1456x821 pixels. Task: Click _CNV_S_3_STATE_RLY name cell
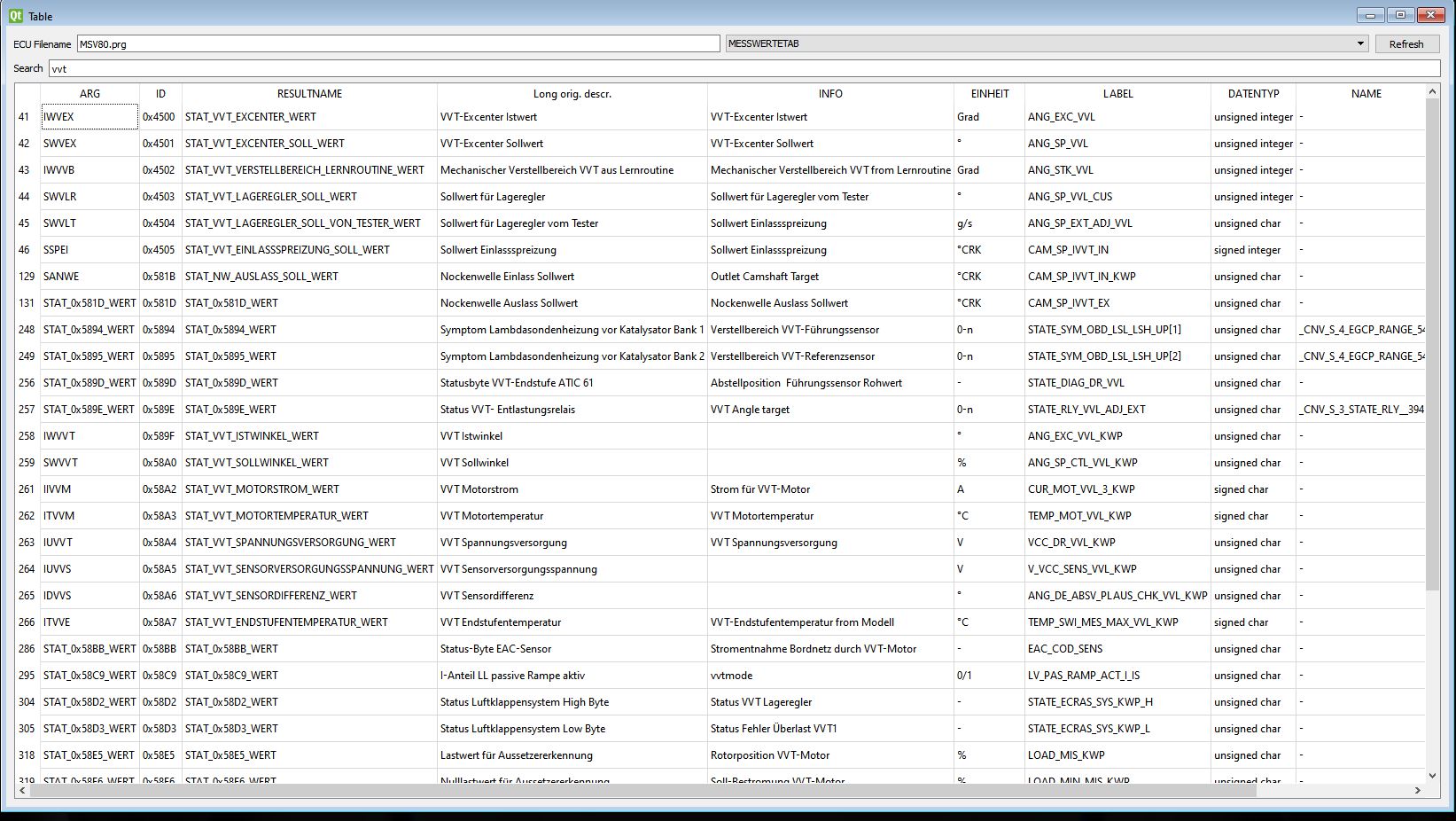pyautogui.click(x=1360, y=410)
